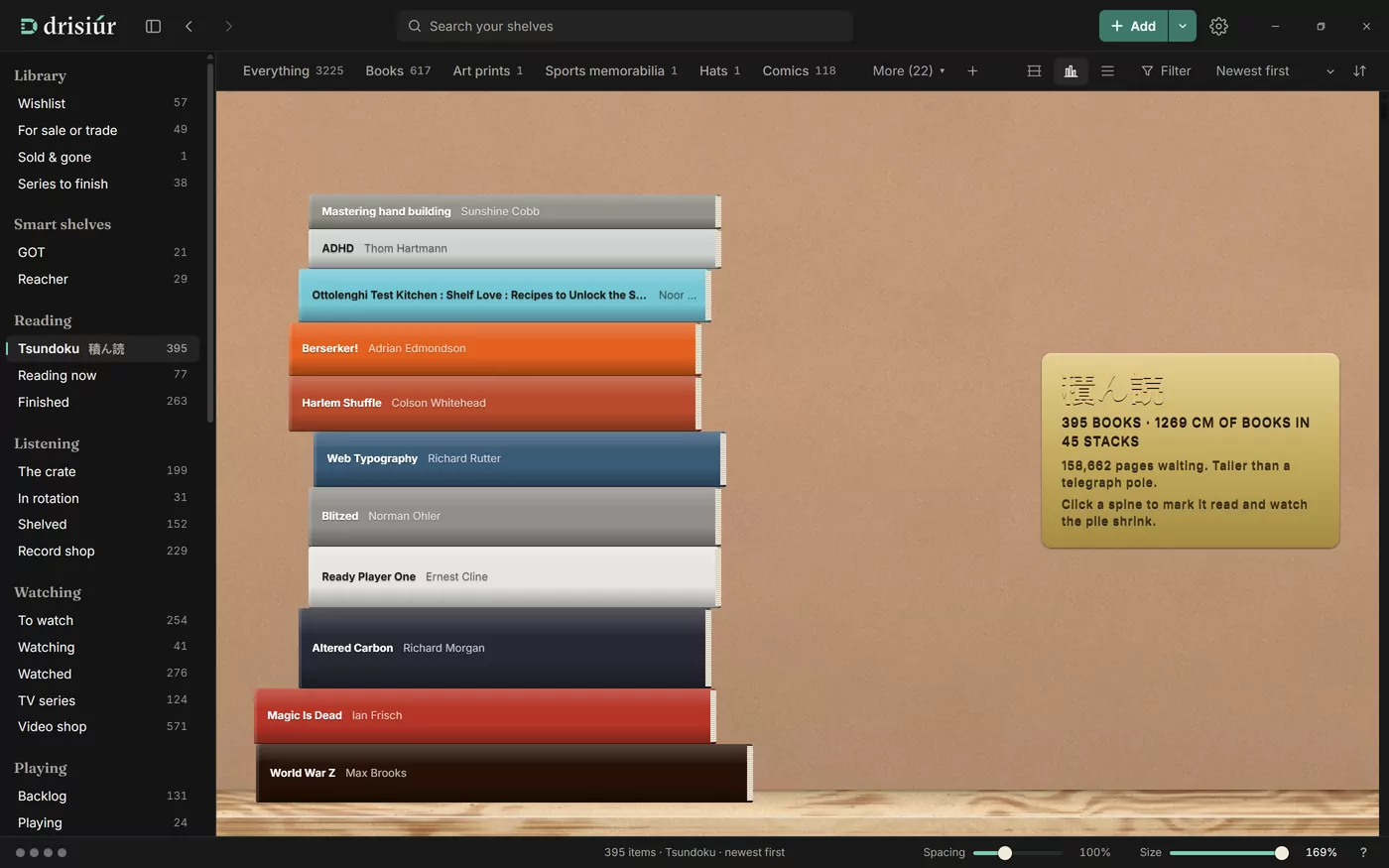The width and height of the screenshot is (1389, 868).
Task: Click the four-dot status indicator
Action: [x=41, y=852]
